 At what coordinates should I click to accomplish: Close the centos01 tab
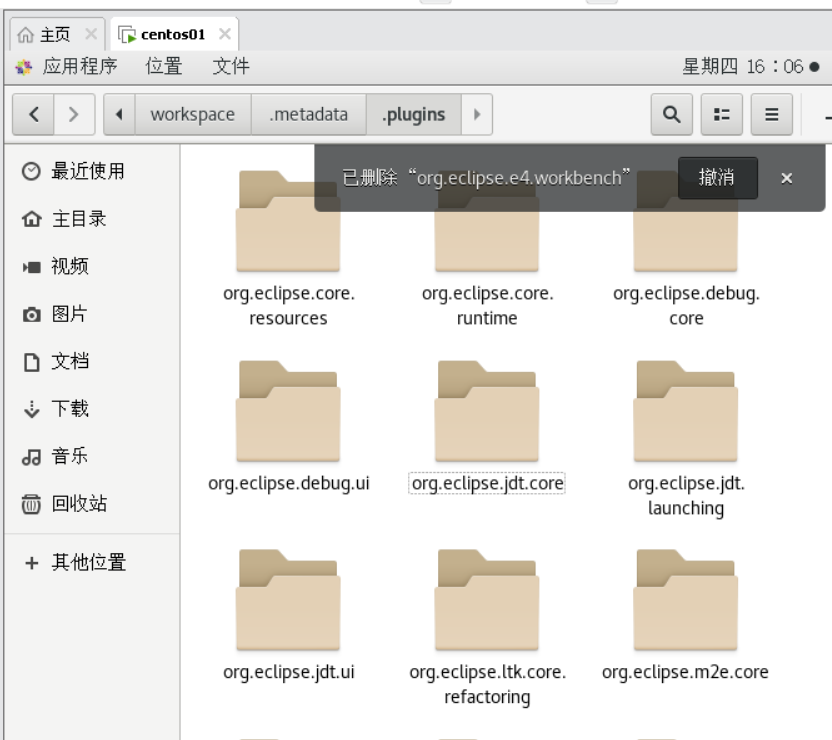(225, 34)
